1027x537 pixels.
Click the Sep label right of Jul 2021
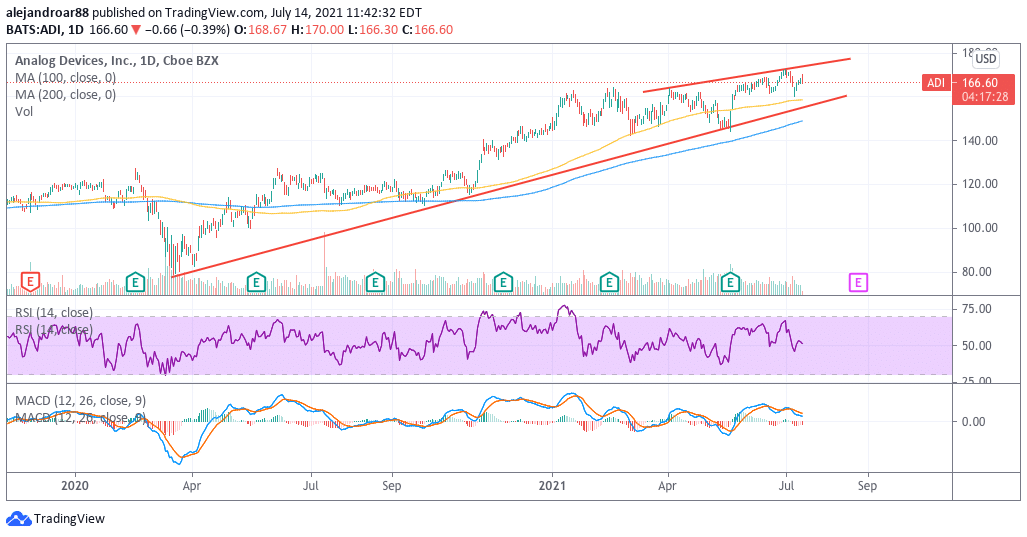tap(867, 486)
